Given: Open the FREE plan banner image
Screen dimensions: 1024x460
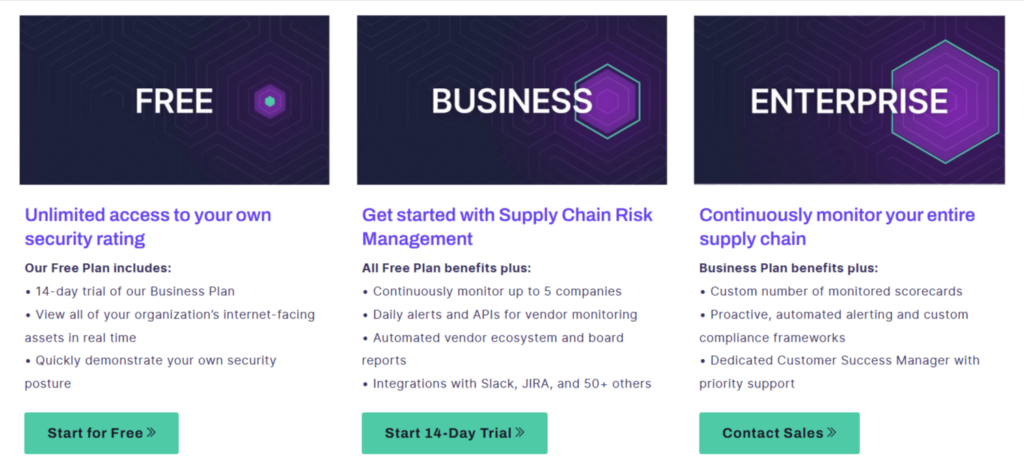Looking at the screenshot, I should coord(174,100).
